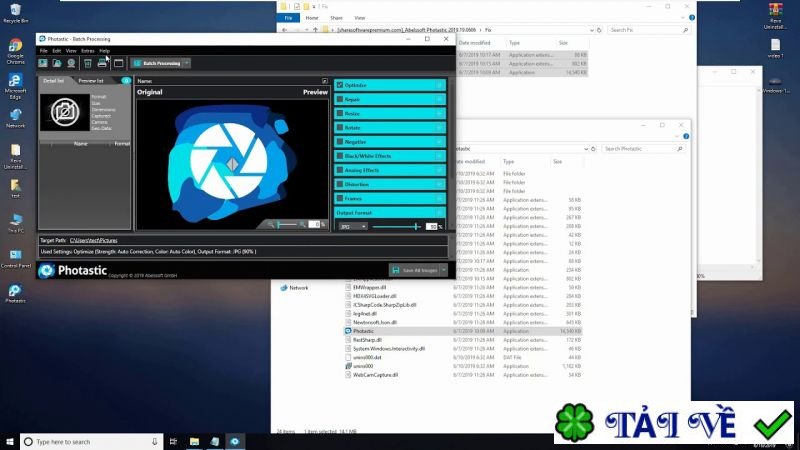The height and width of the screenshot is (450, 800).
Task: Open the Edit menu in Photastic
Action: [x=57, y=51]
